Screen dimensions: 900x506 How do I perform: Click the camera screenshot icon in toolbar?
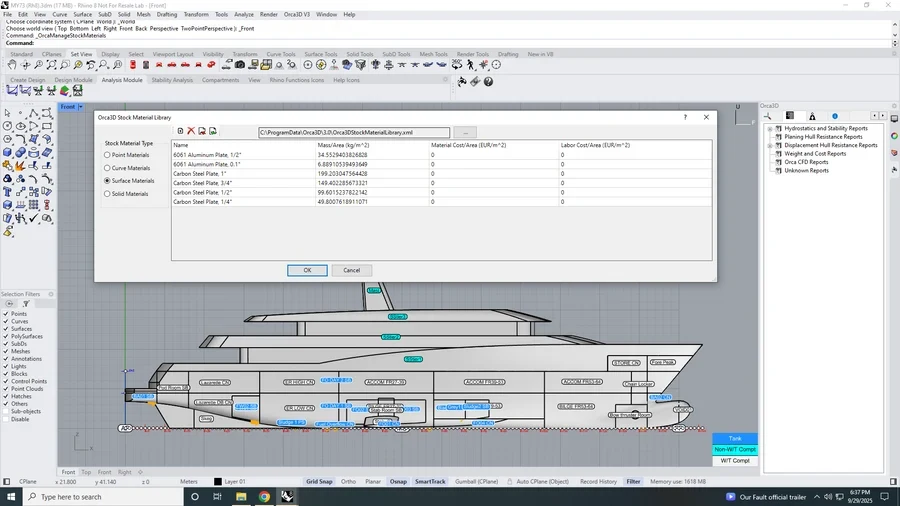tap(240, 65)
